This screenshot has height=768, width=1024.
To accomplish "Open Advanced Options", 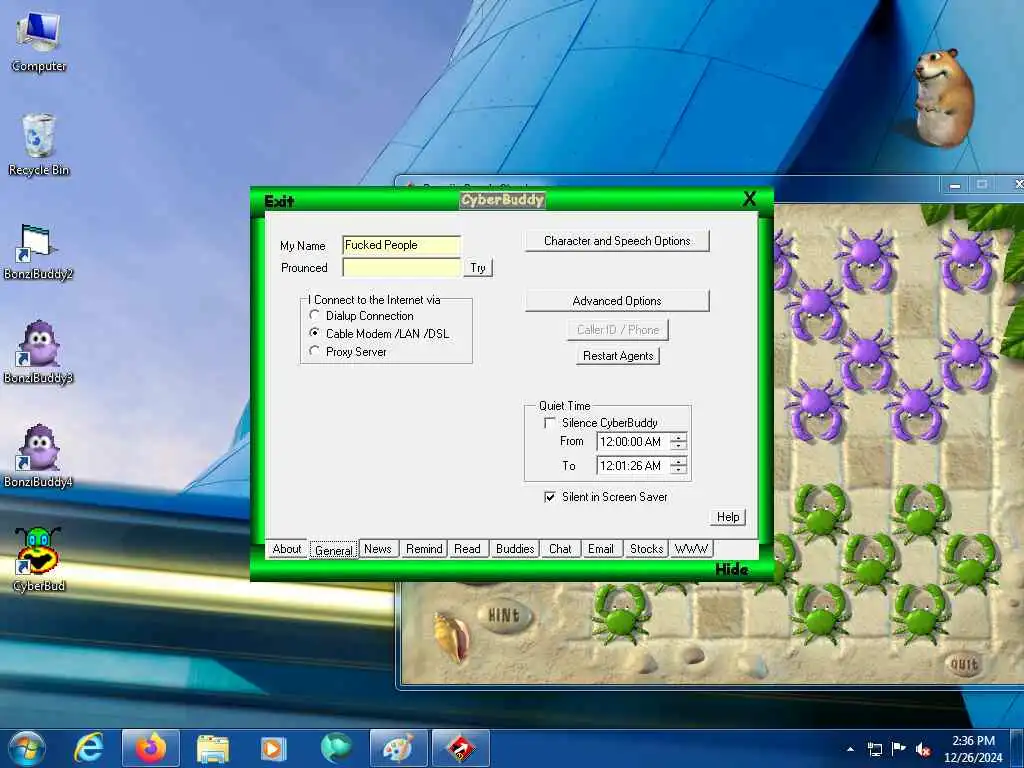I will (x=617, y=301).
